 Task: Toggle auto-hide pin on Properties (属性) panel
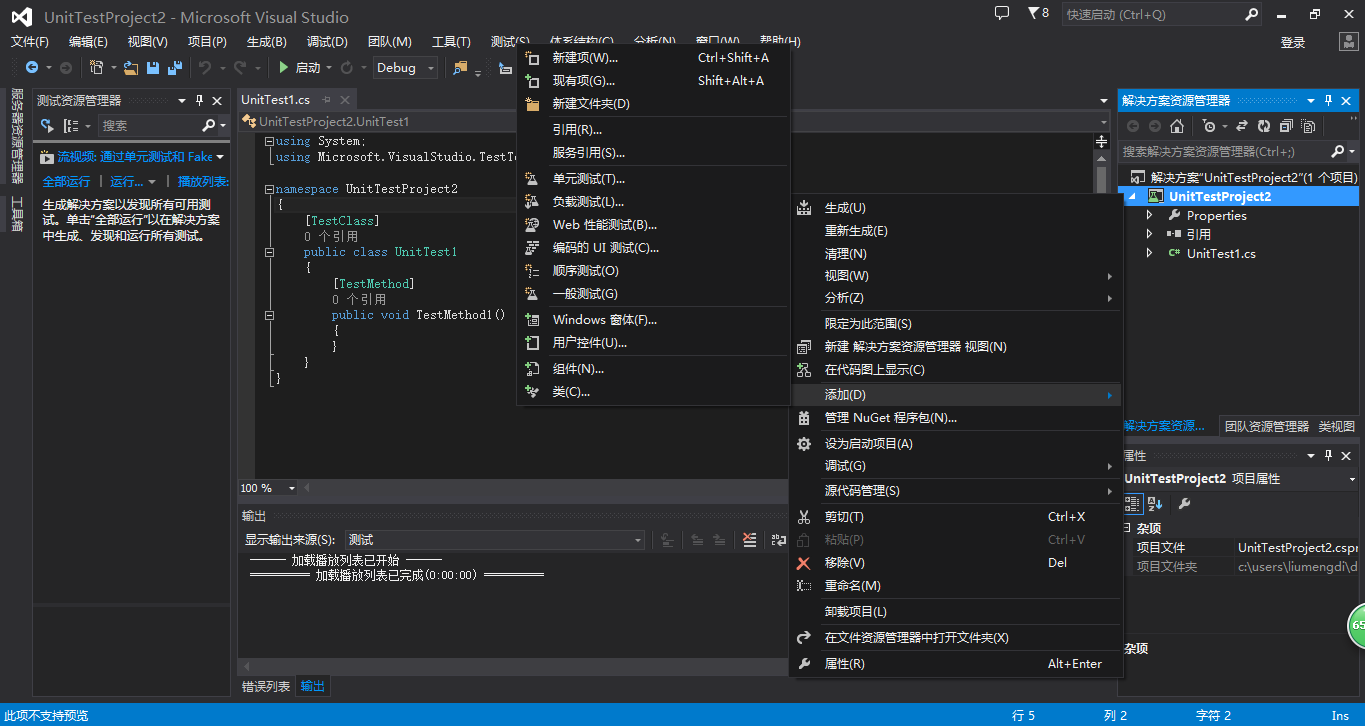(1329, 455)
